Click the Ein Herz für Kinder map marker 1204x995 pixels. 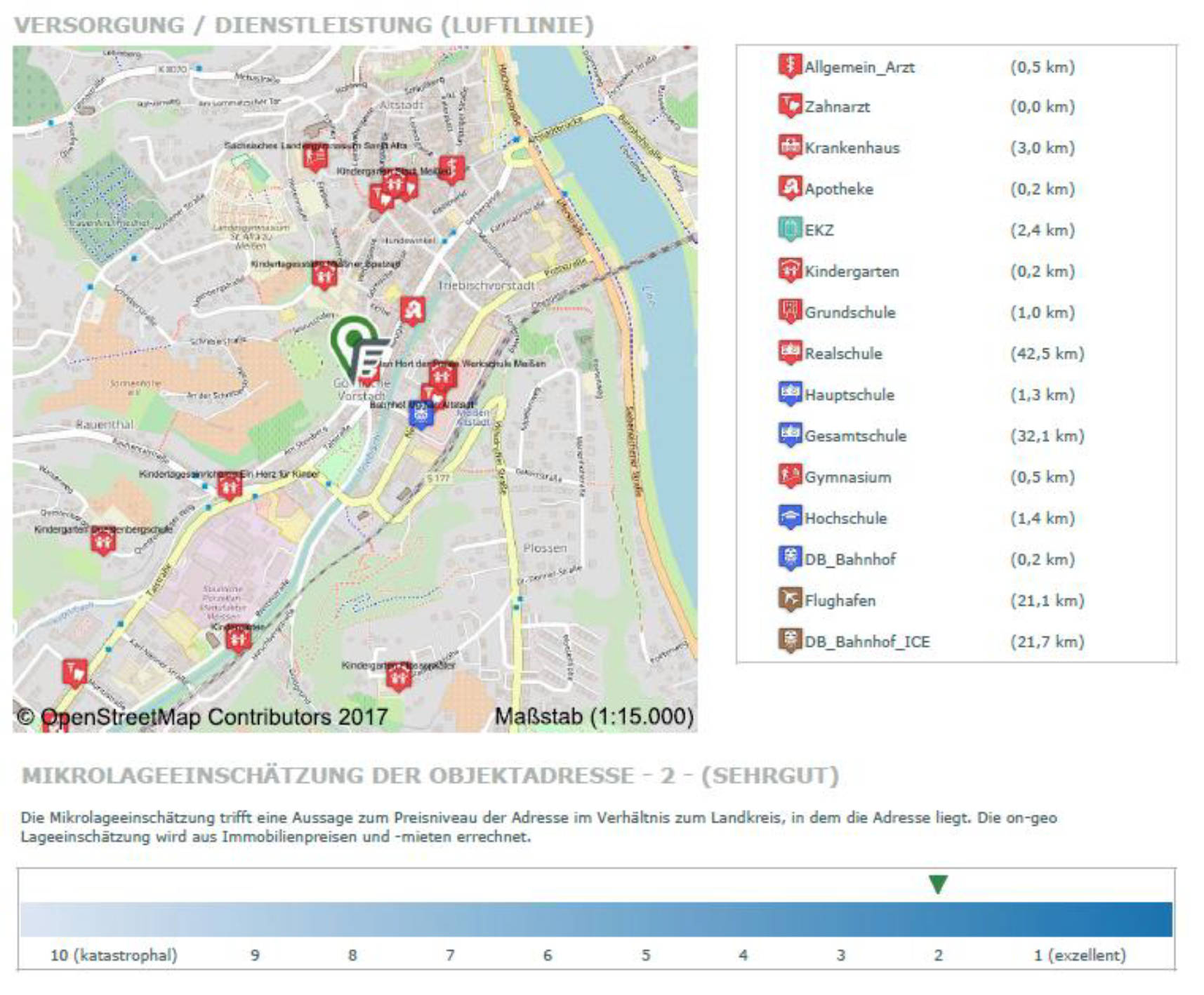click(x=230, y=486)
